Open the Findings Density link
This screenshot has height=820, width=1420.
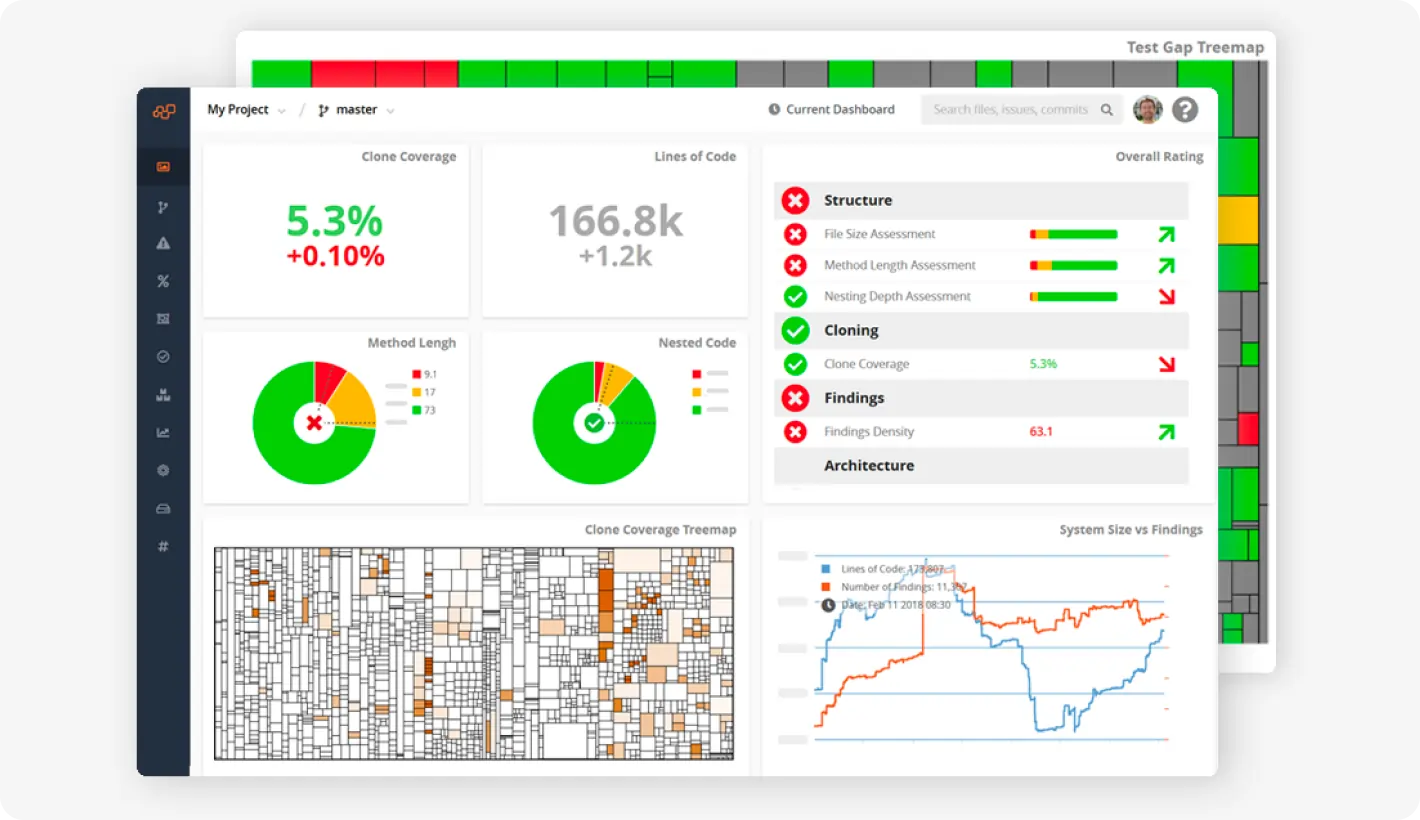coord(868,432)
